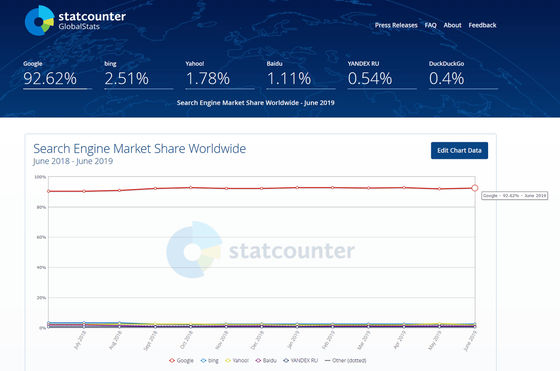Image resolution: width=560 pixels, height=371 pixels.
Task: Click the July 2018 x-axis label
Action: (x=80, y=340)
